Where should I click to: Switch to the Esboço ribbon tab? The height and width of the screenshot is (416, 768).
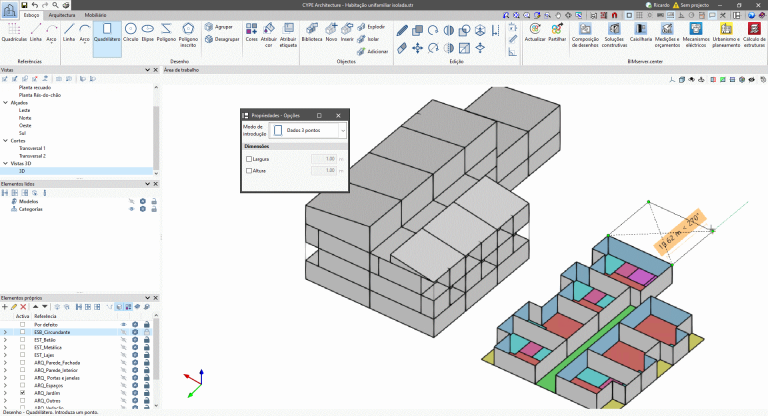pyautogui.click(x=31, y=15)
